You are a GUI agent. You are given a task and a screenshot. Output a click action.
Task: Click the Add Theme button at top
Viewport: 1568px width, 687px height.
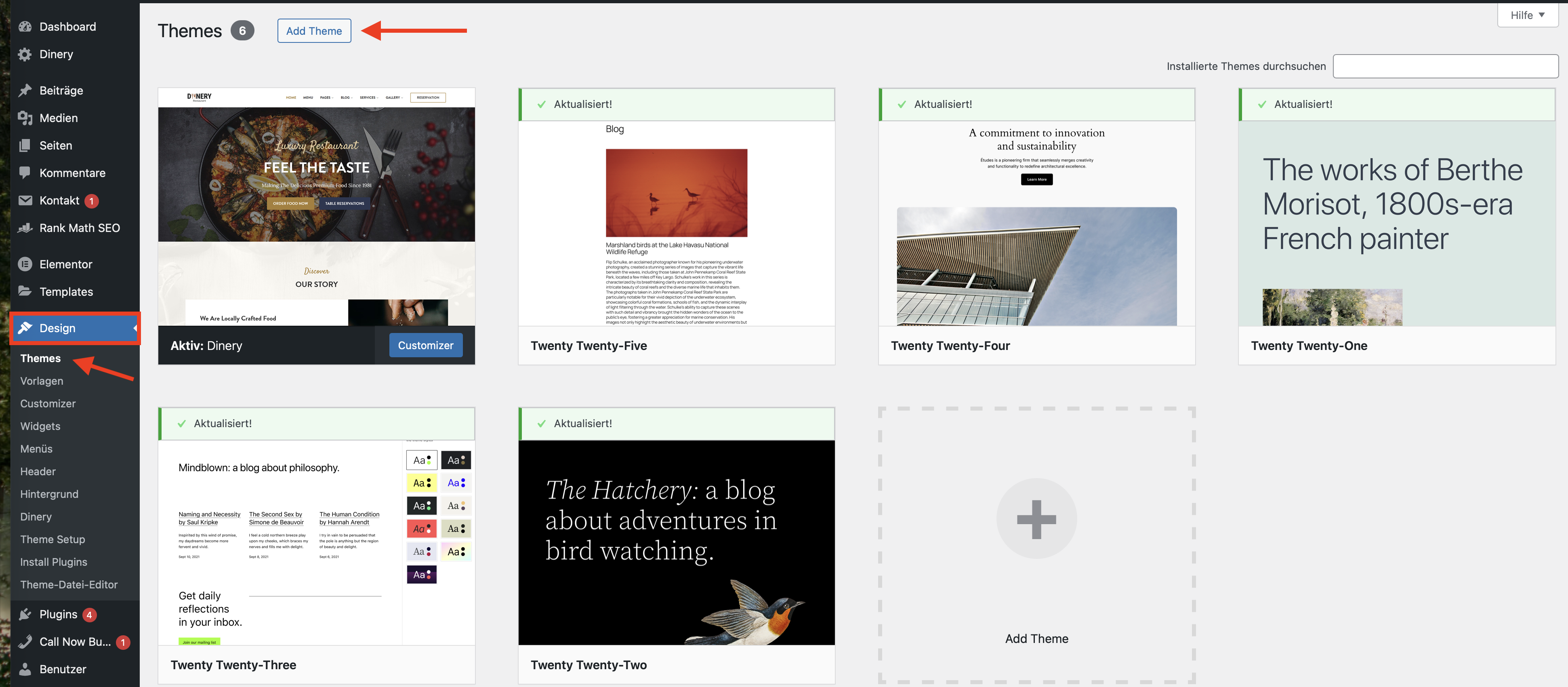(314, 31)
